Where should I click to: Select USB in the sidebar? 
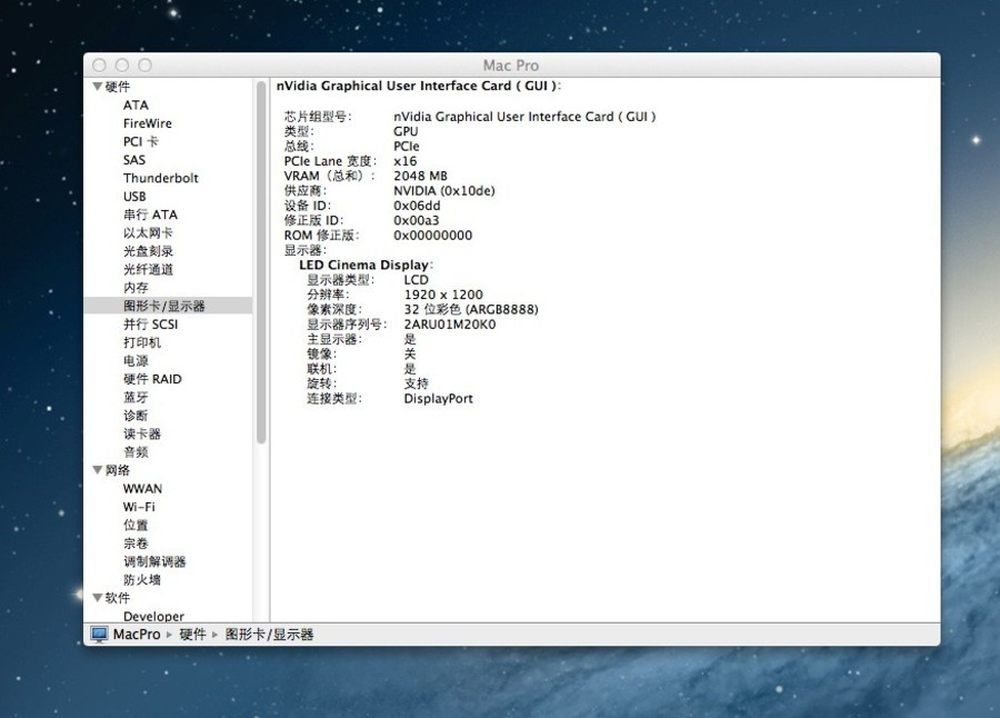[135, 196]
